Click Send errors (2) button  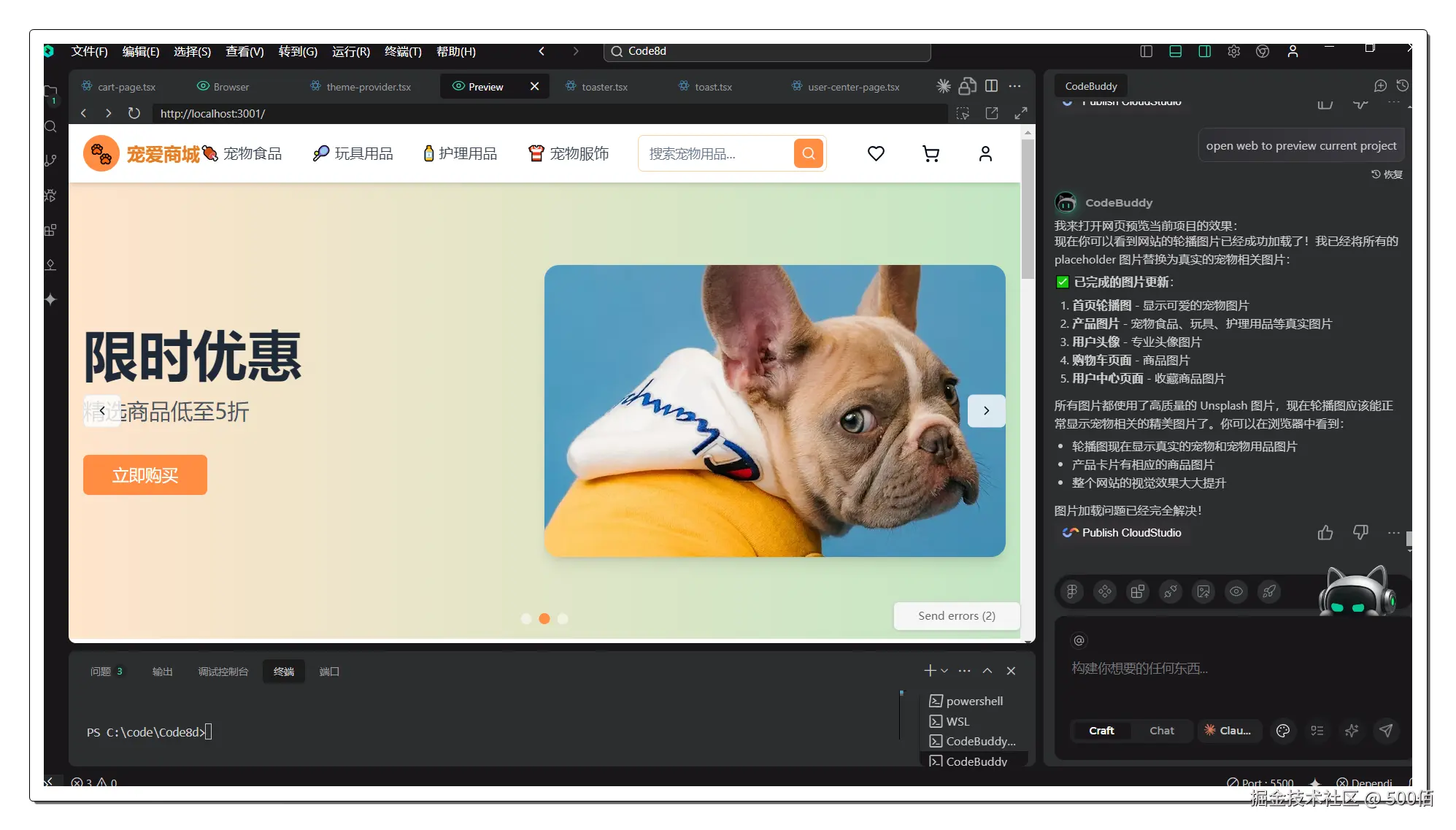[956, 615]
